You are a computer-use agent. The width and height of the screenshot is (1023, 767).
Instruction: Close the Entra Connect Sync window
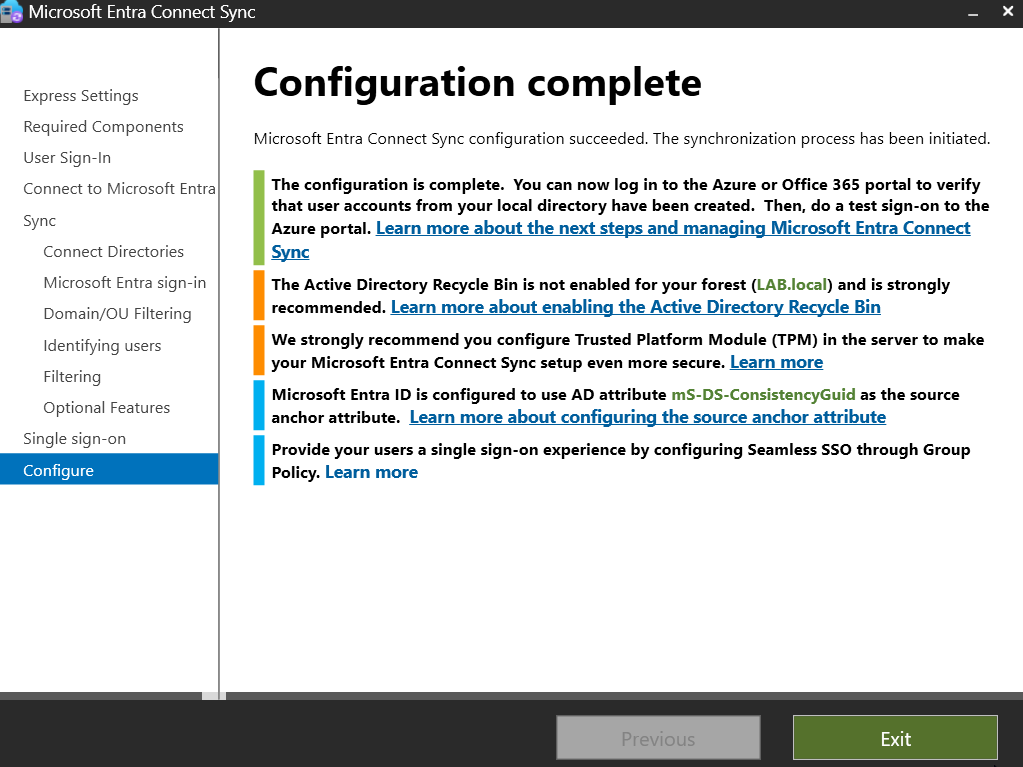tap(1008, 11)
